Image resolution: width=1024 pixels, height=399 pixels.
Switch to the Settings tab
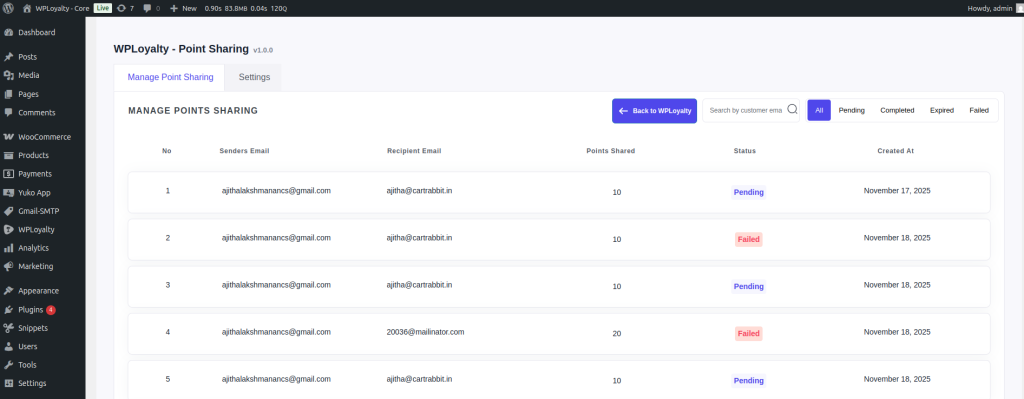(254, 77)
